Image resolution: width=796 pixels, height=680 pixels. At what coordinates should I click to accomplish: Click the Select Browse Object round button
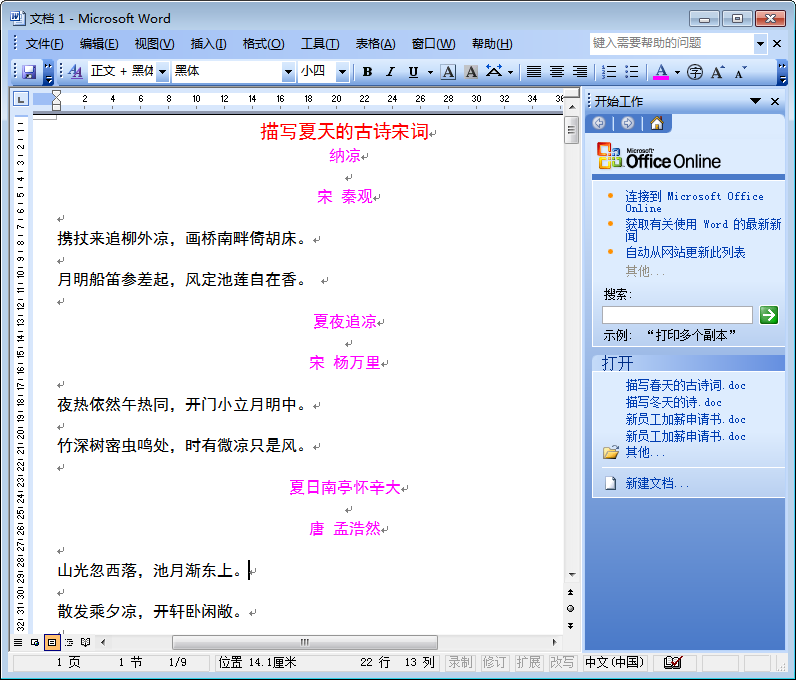coord(571,608)
